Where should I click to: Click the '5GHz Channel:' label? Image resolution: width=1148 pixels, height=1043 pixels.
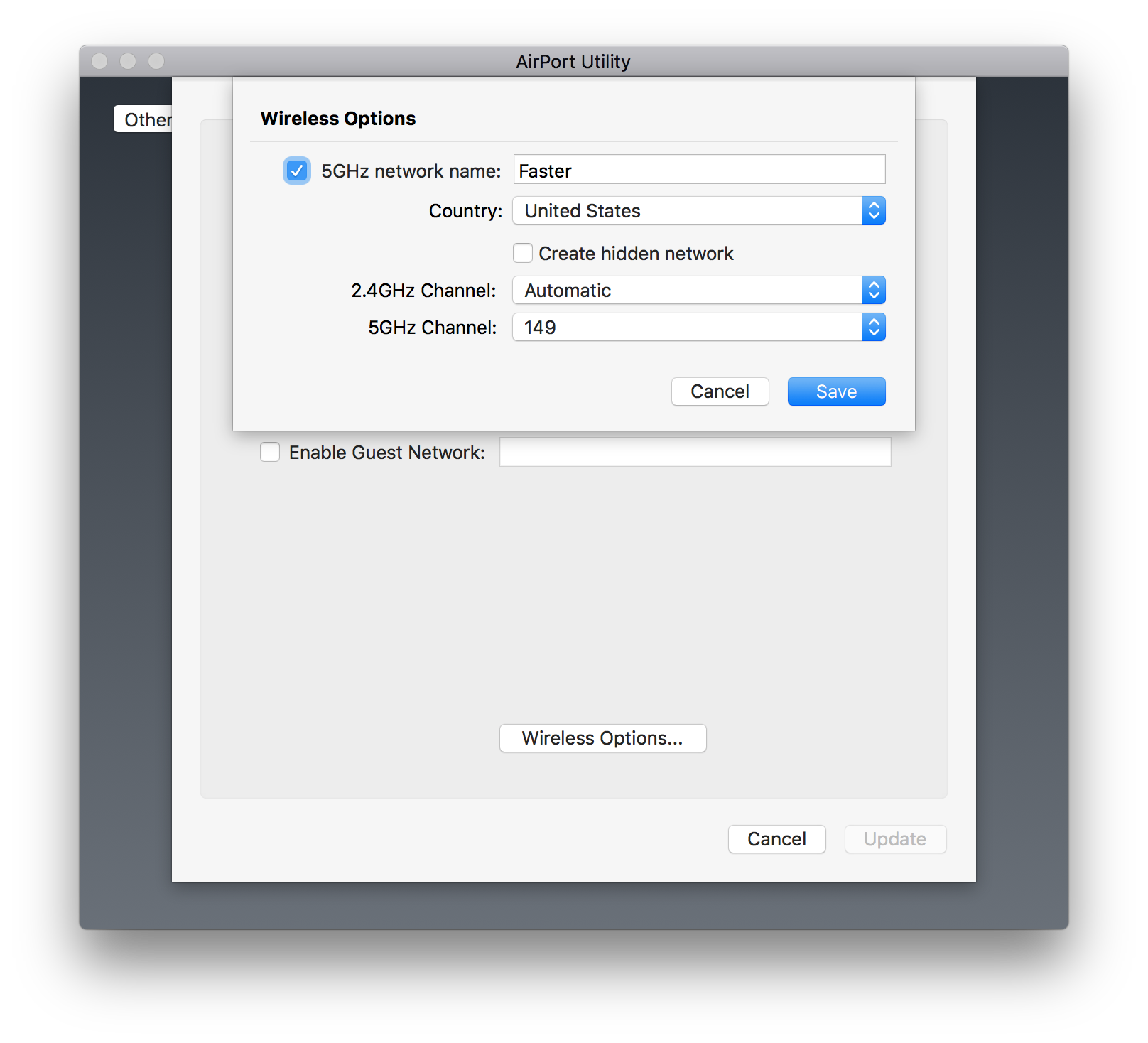tap(432, 328)
